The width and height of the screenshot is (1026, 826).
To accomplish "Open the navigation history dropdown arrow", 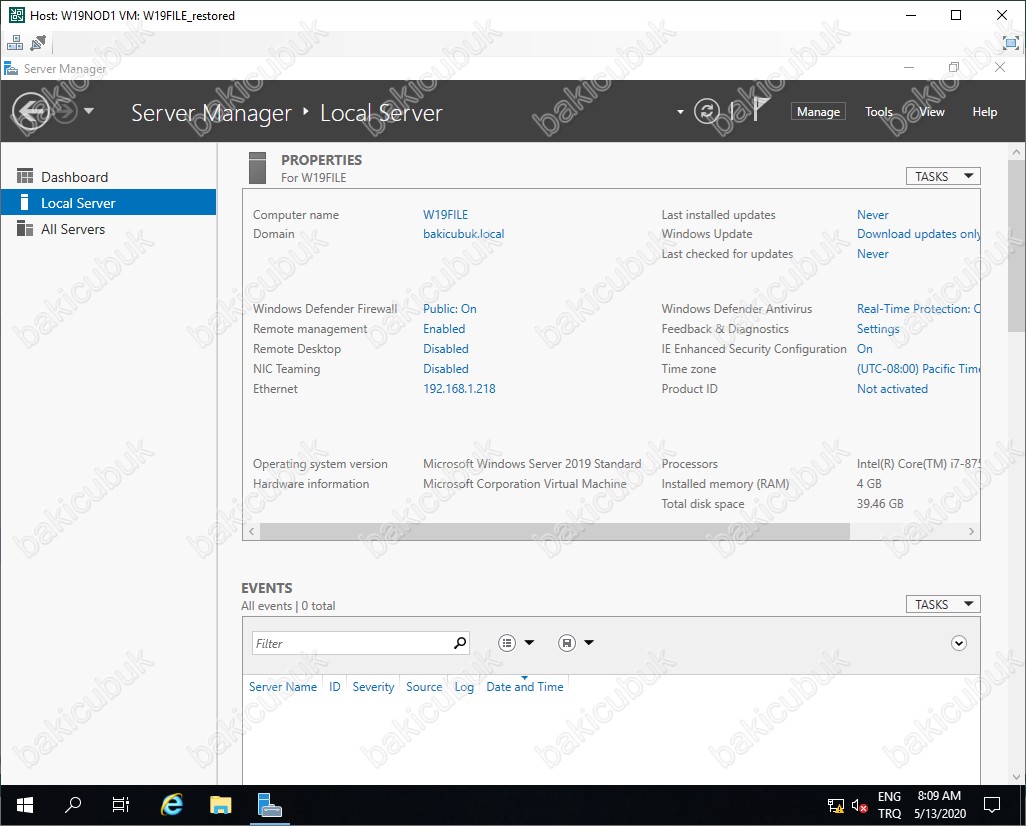I will tap(88, 111).
